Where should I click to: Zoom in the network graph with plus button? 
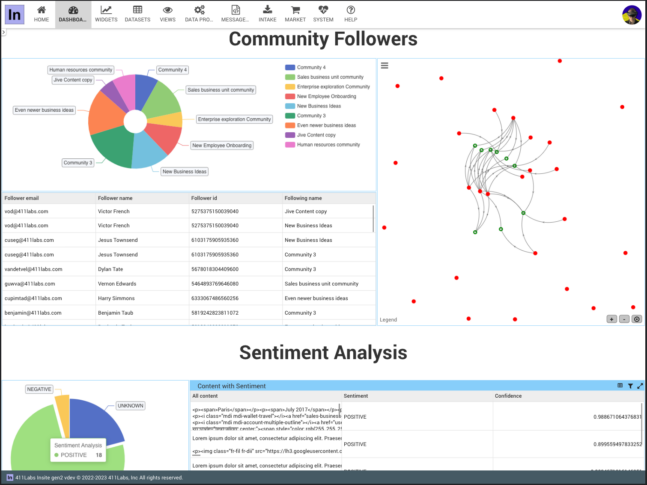pyautogui.click(x=611, y=319)
